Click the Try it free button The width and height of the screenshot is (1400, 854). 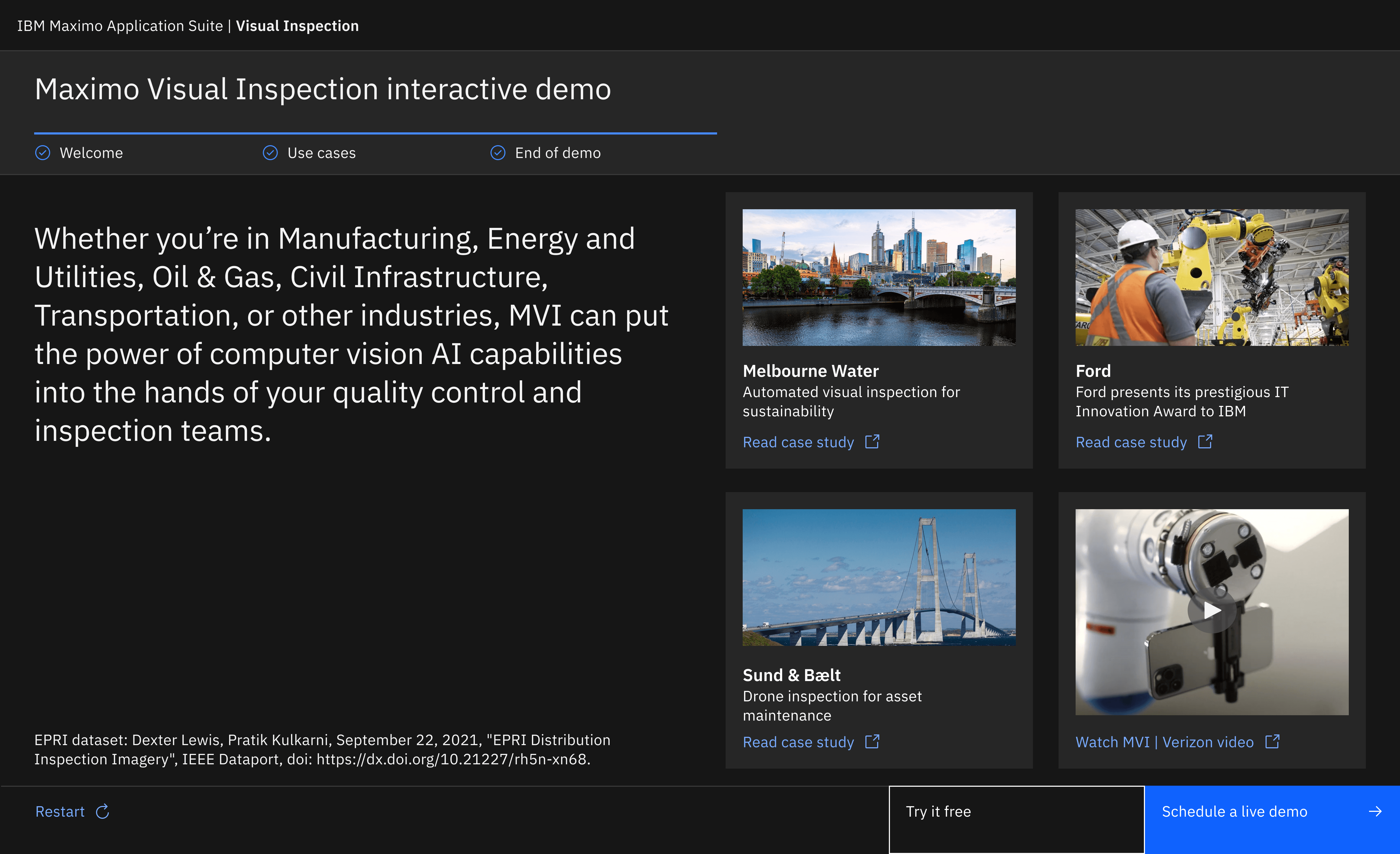tap(1016, 819)
